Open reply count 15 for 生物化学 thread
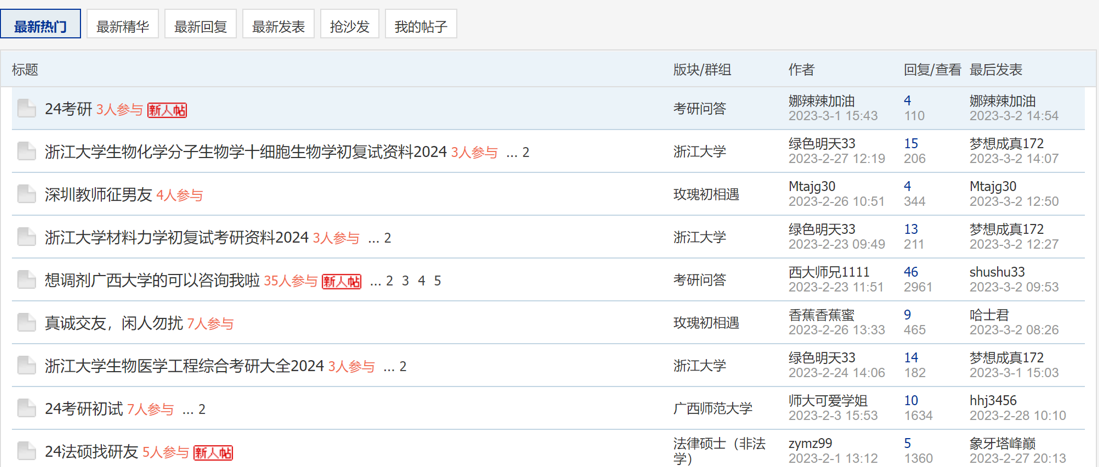The image size is (1099, 467). 911,144
